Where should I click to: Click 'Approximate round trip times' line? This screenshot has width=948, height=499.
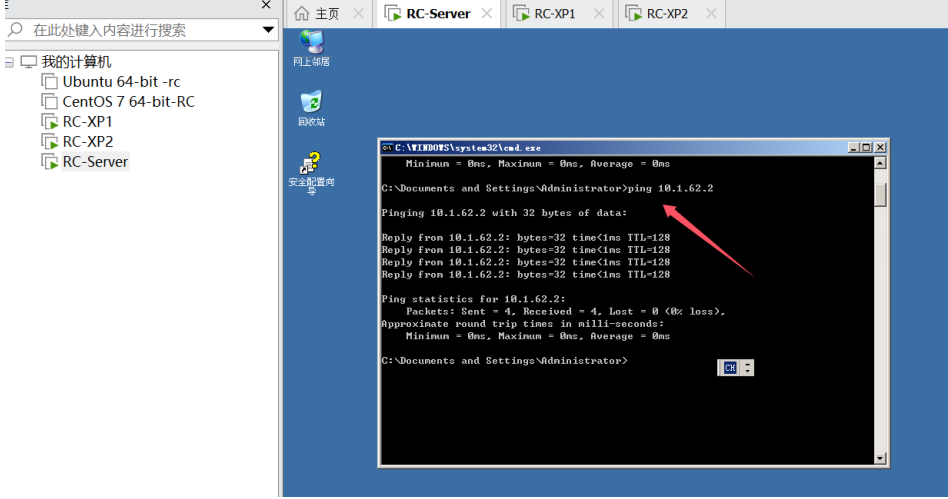522,324
